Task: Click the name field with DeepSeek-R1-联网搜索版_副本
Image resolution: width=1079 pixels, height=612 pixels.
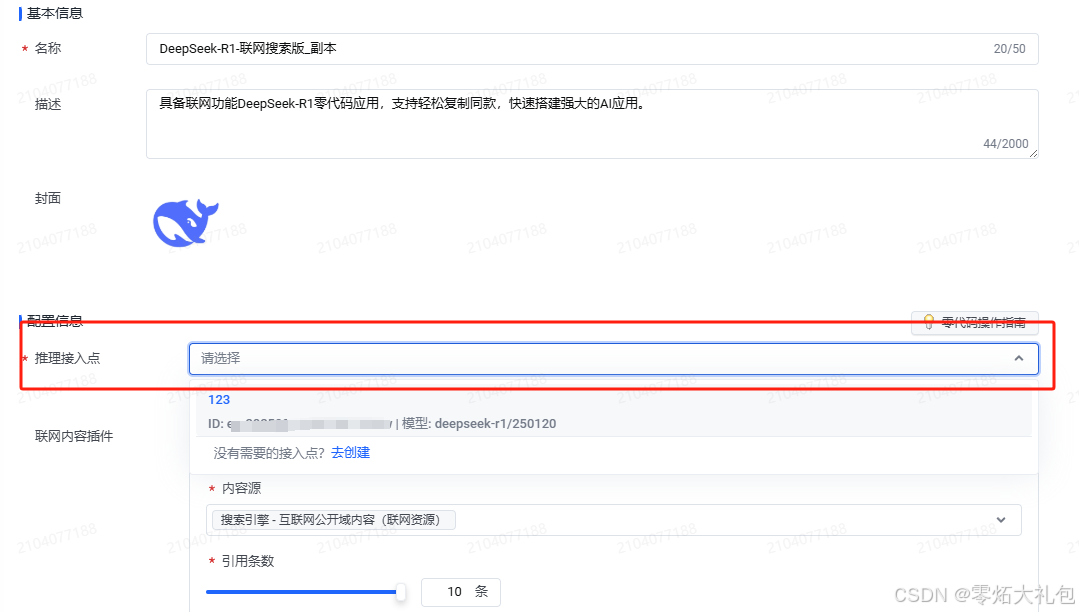Action: click(x=592, y=49)
